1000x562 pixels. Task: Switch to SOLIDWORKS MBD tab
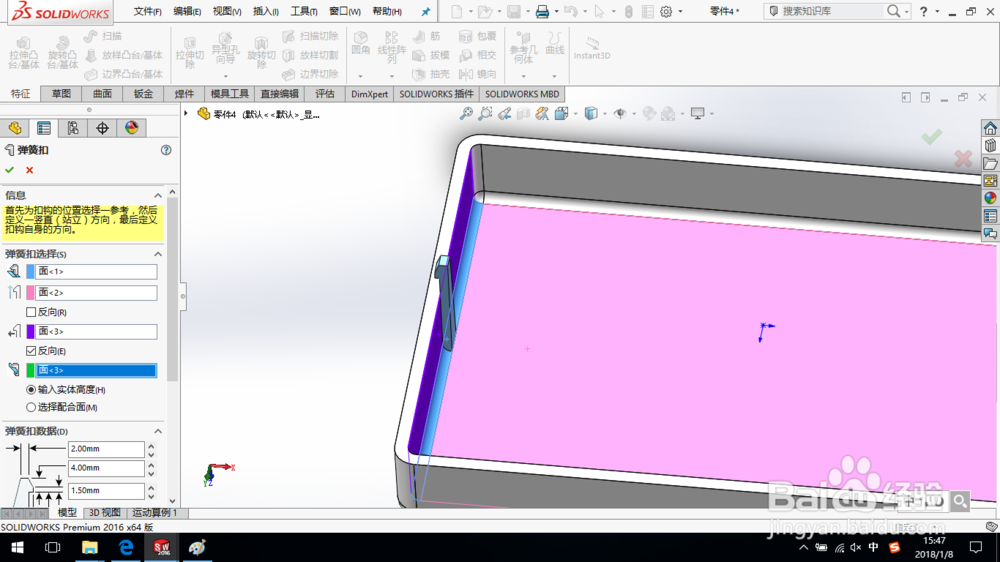pos(522,94)
